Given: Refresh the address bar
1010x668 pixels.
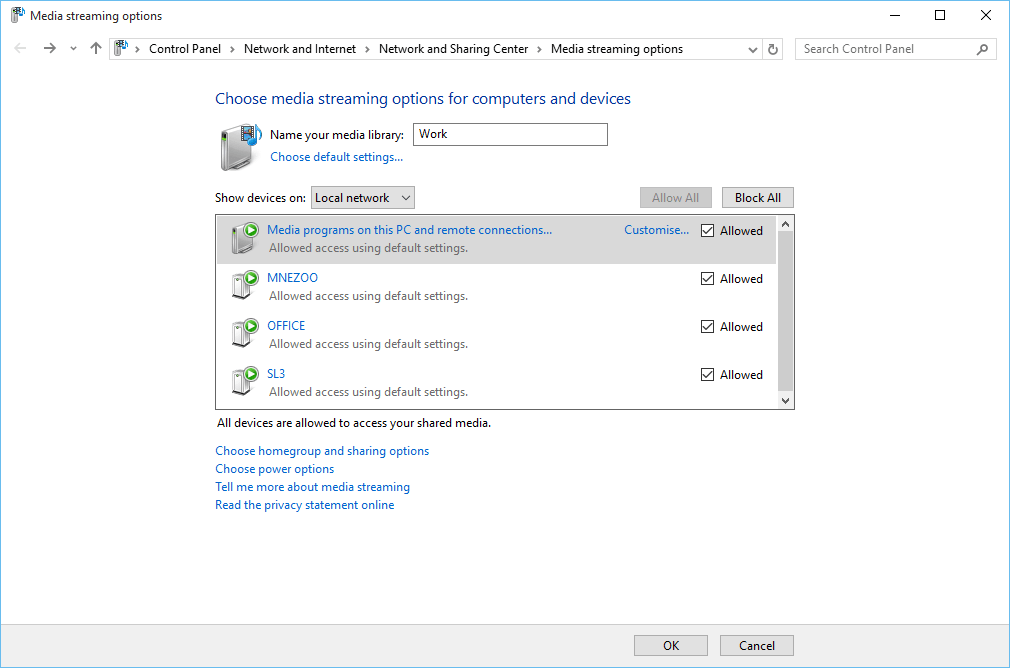Looking at the screenshot, I should [x=773, y=49].
